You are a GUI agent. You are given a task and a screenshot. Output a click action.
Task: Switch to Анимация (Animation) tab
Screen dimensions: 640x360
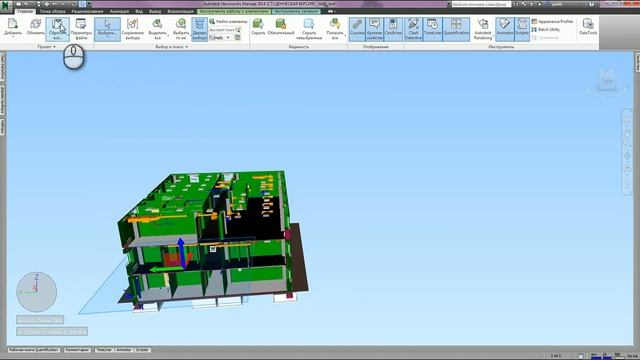(x=119, y=11)
